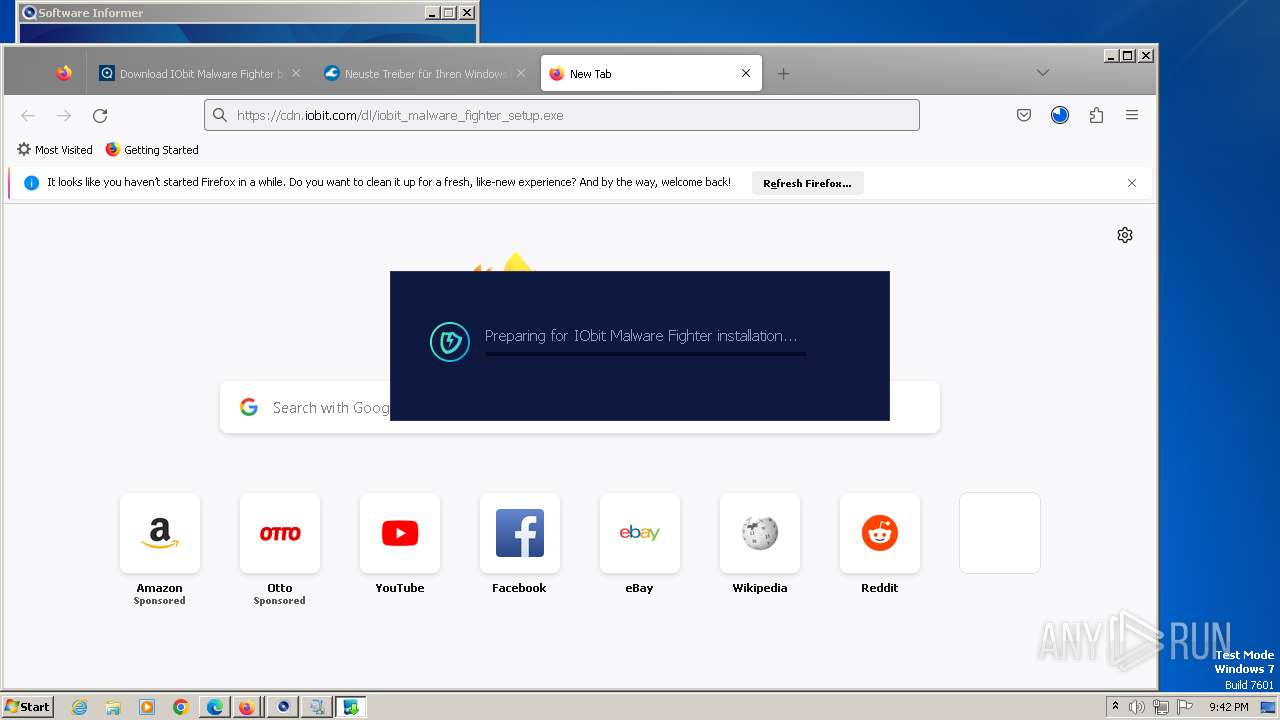Screen dimensions: 1280x720
Task: Click Show desktop button at taskbar end
Action: coord(1268,707)
